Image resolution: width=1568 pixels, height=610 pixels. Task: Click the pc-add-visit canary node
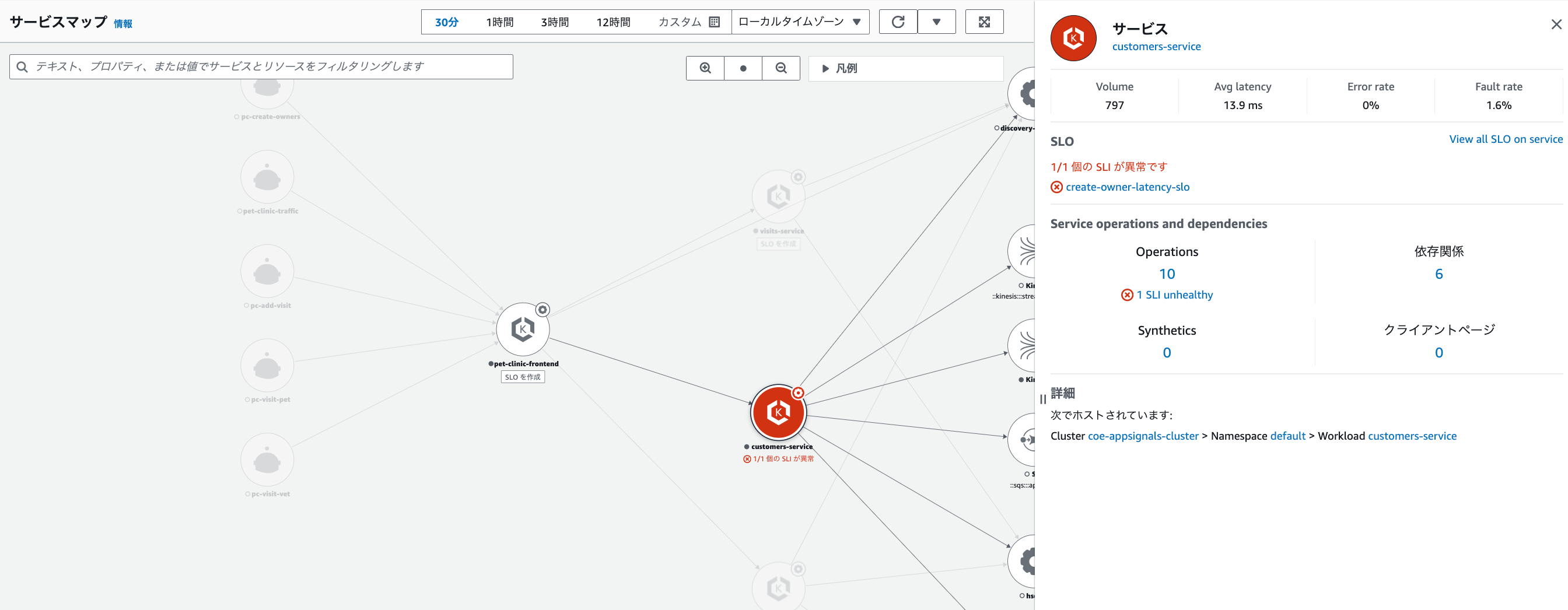267,272
